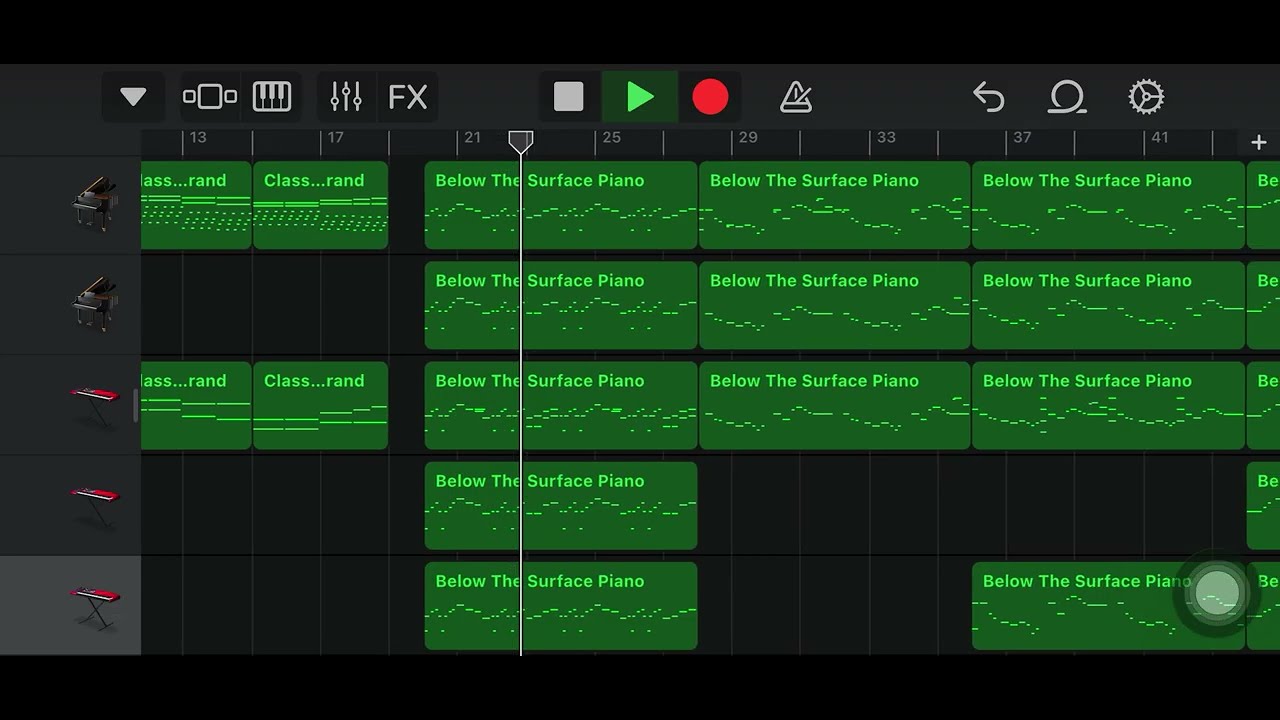Switch to Tracks view button
Viewport: 1280px width, 720px height.
[210, 97]
